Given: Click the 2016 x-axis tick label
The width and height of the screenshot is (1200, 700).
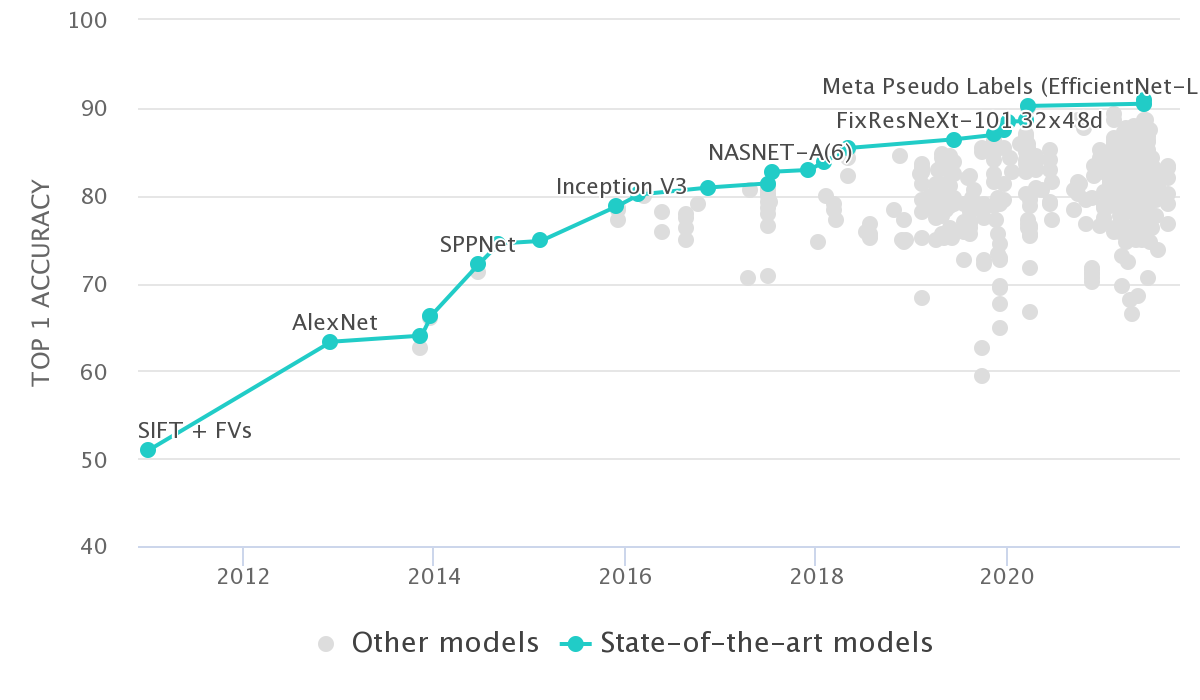Looking at the screenshot, I should pyautogui.click(x=624, y=579).
